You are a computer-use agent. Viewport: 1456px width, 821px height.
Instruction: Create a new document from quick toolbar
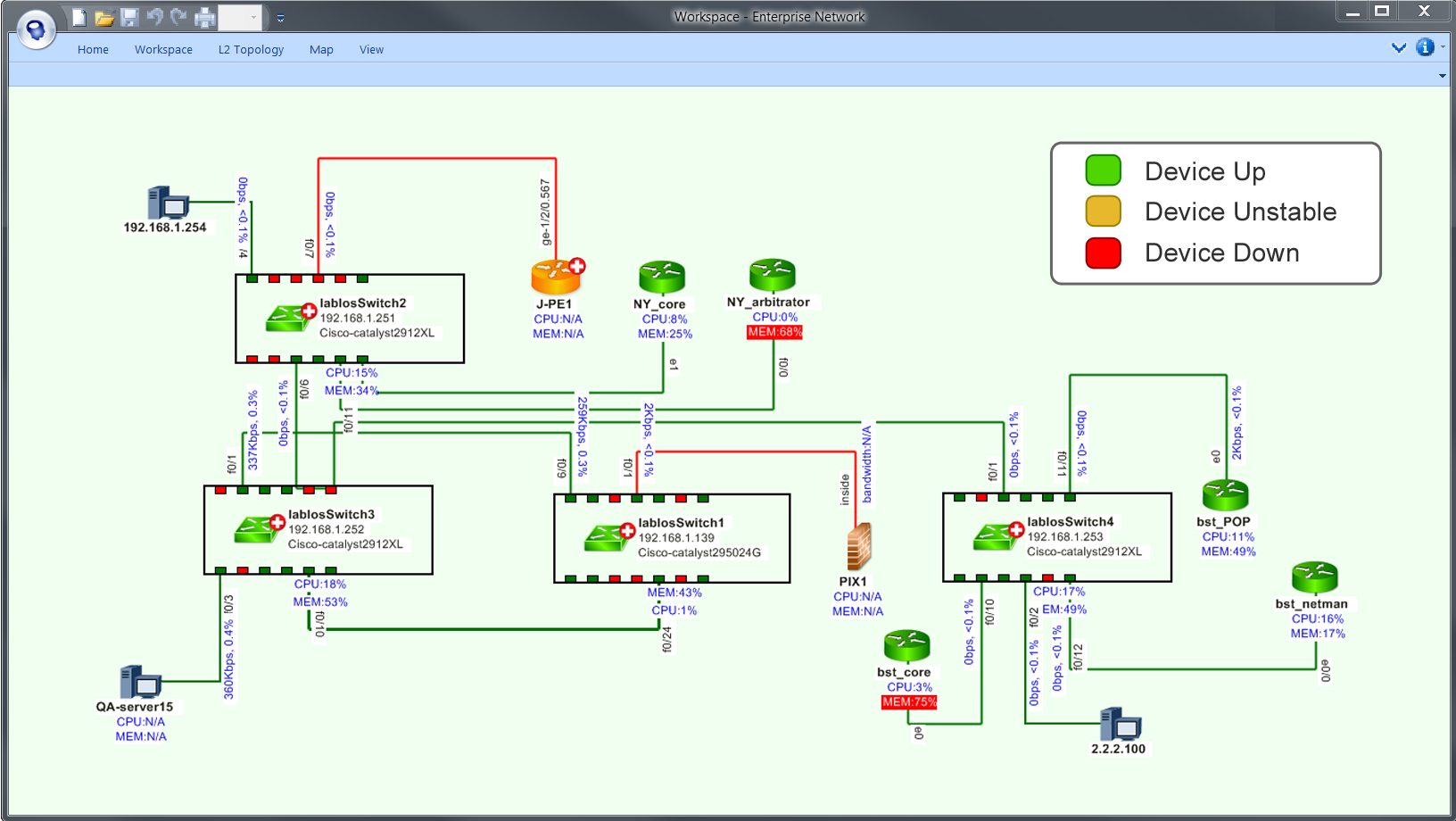(79, 16)
